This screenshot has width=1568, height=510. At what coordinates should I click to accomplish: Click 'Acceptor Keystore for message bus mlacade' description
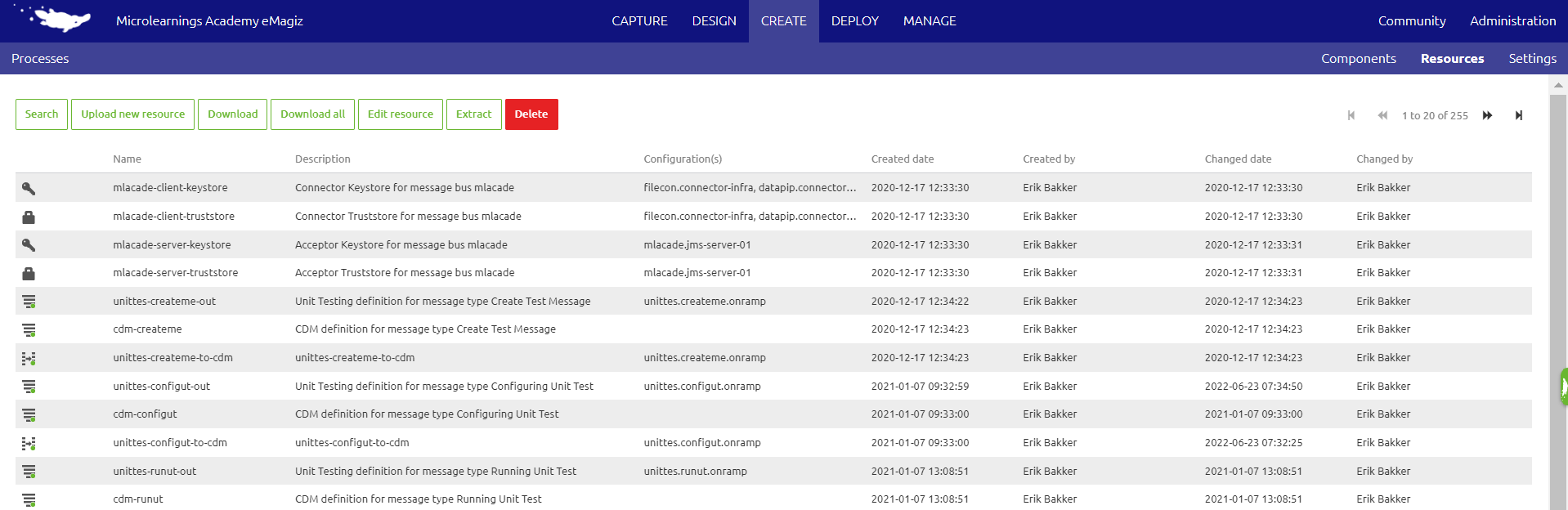click(x=401, y=245)
